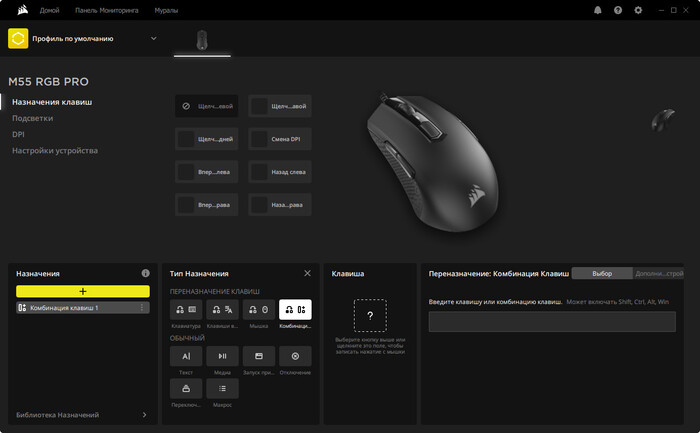Image resolution: width=700 pixels, height=433 pixels.
Task: Choose the Text assignment type icon
Action: coord(186,356)
